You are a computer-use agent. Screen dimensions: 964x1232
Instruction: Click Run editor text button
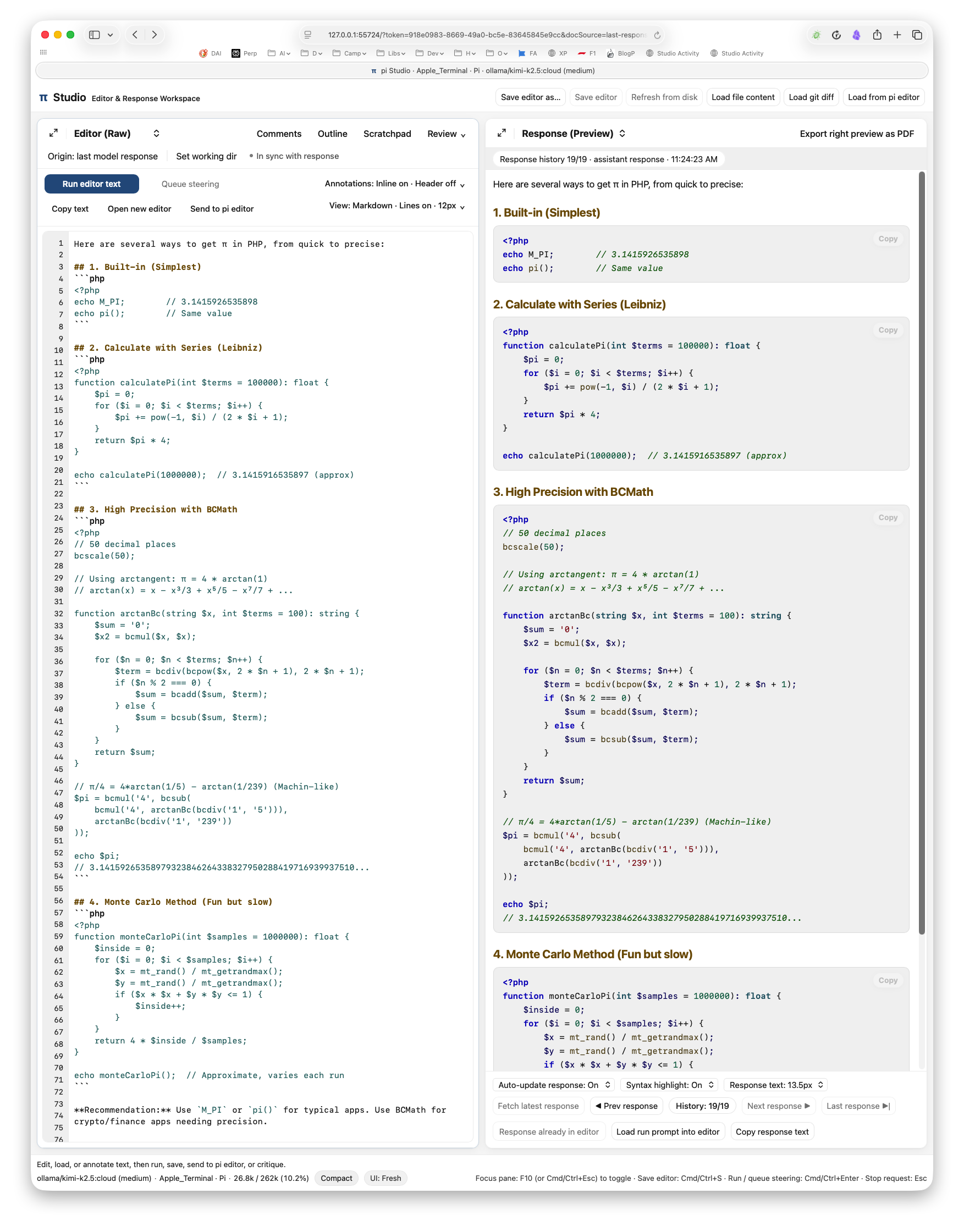click(91, 184)
